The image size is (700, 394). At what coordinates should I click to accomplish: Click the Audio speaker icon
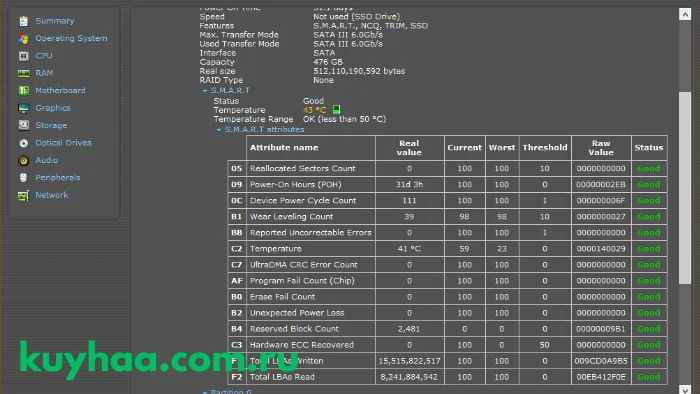click(x=24, y=160)
